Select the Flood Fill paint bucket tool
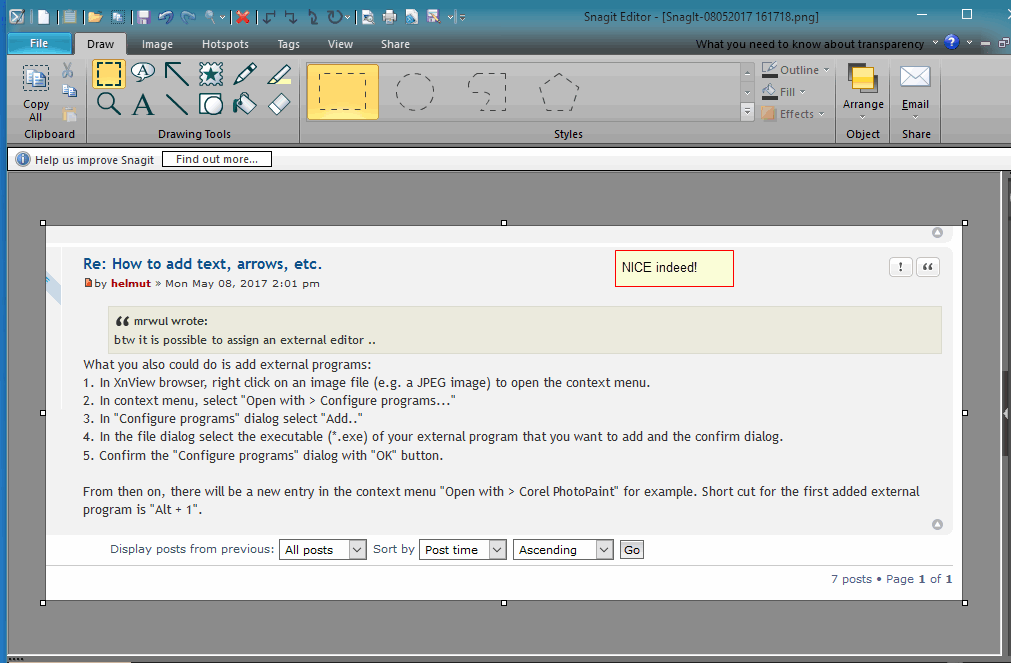This screenshot has height=663, width=1011. (x=245, y=104)
